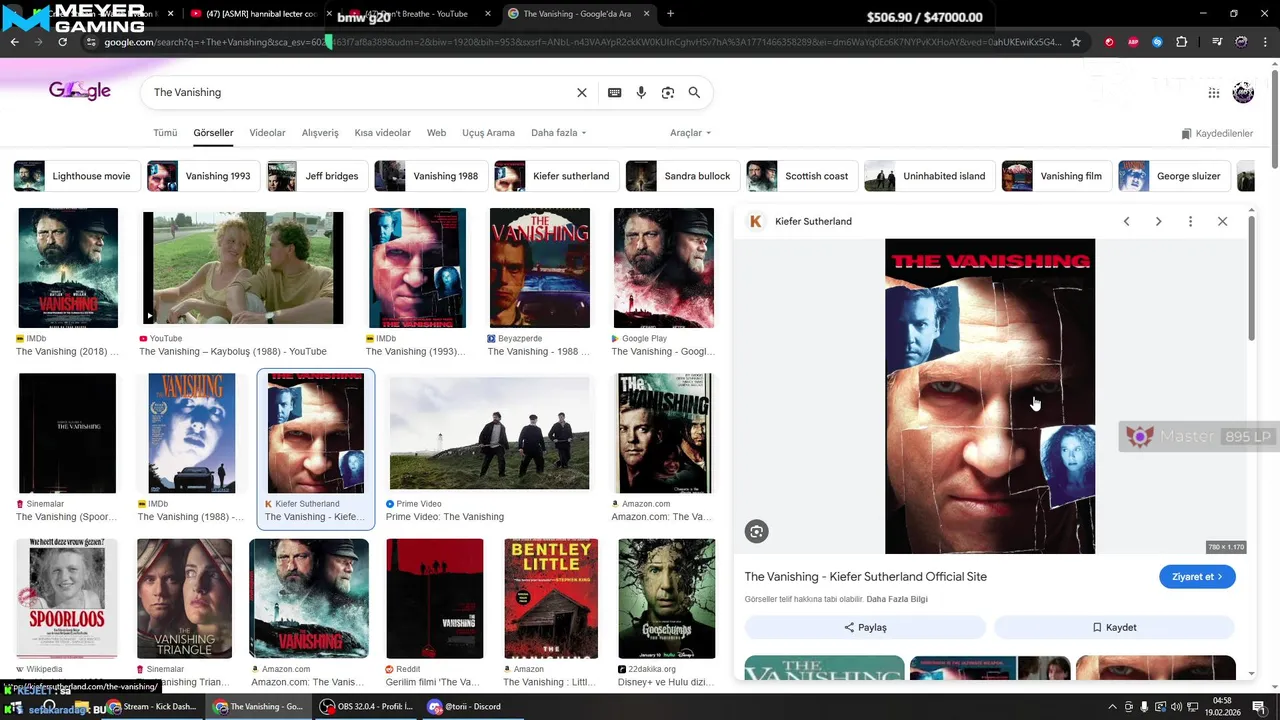Click the Chrome address bar URL

(x=581, y=42)
